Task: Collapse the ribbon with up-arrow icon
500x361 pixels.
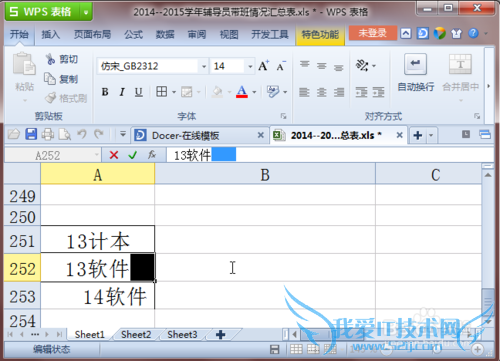Action: click(406, 33)
